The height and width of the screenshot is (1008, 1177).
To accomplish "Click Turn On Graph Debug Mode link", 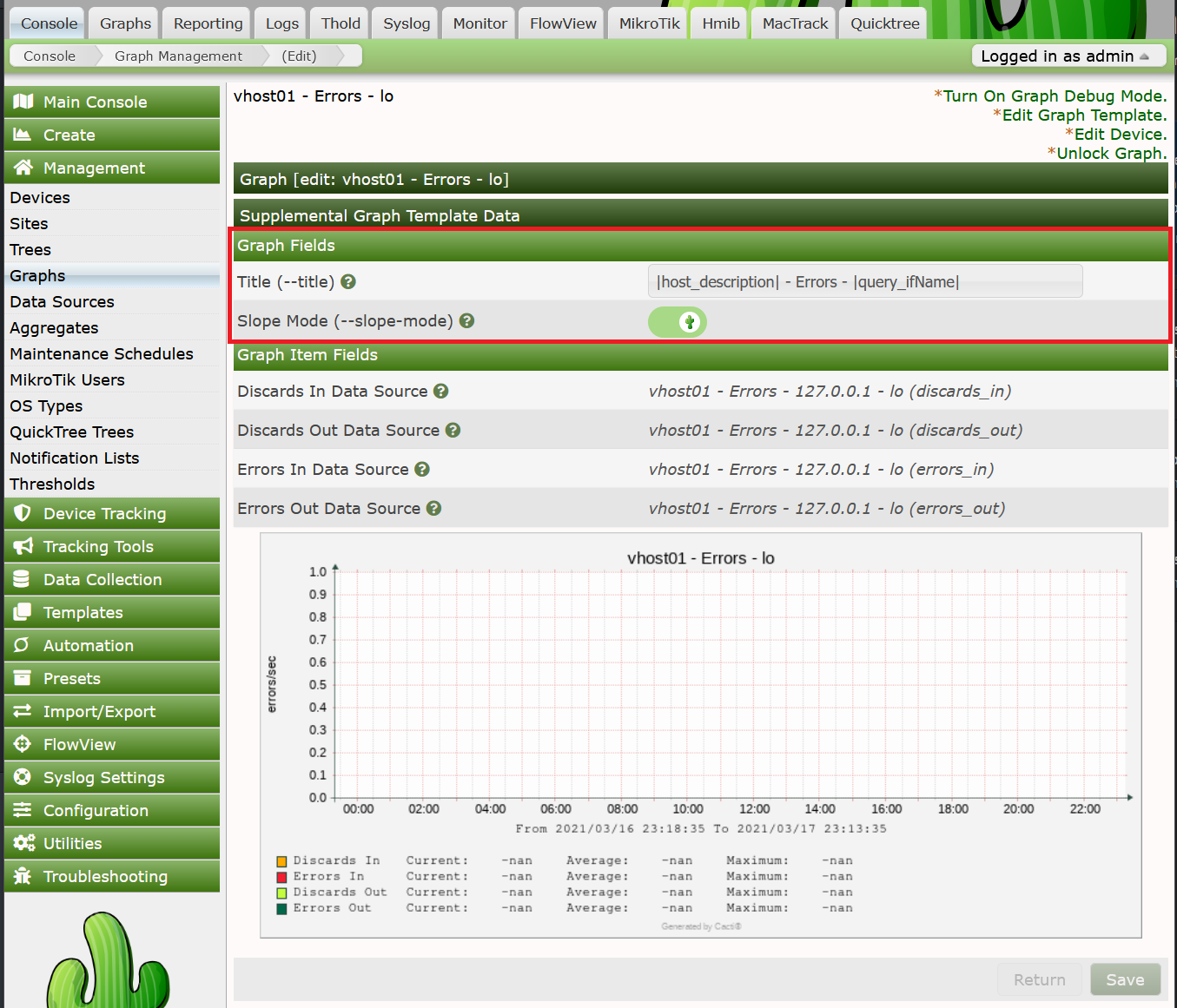I will click(x=1055, y=96).
